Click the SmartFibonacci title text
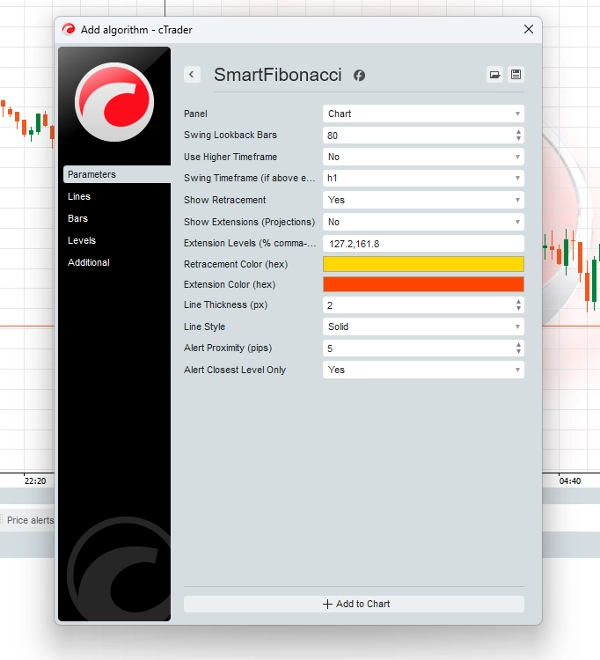 (278, 75)
